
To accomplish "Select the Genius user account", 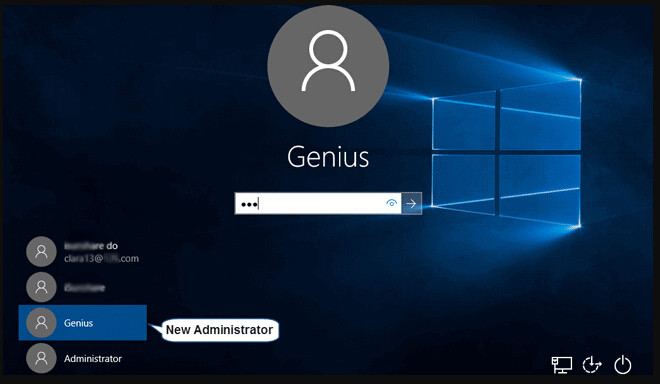I will (82, 323).
